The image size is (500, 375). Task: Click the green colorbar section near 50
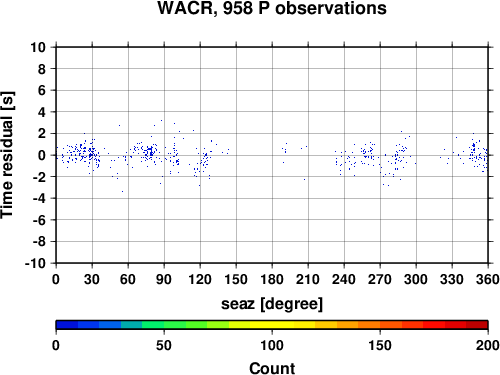coord(164,325)
